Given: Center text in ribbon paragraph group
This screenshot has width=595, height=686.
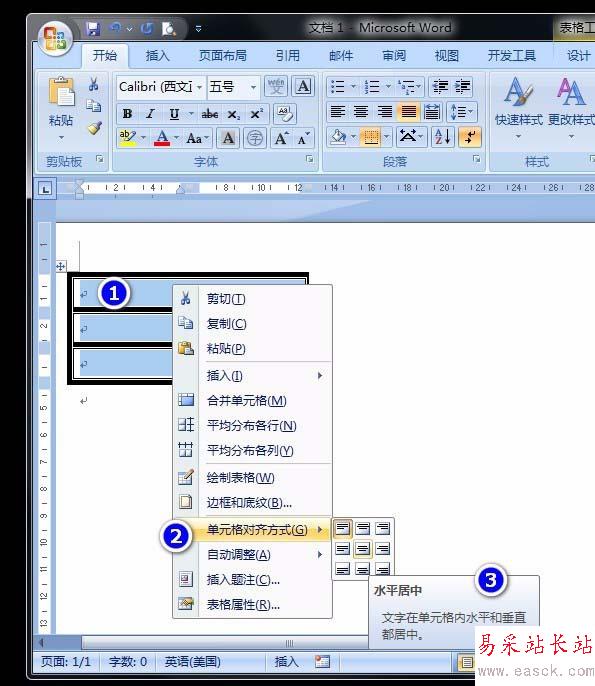Looking at the screenshot, I should (361, 112).
